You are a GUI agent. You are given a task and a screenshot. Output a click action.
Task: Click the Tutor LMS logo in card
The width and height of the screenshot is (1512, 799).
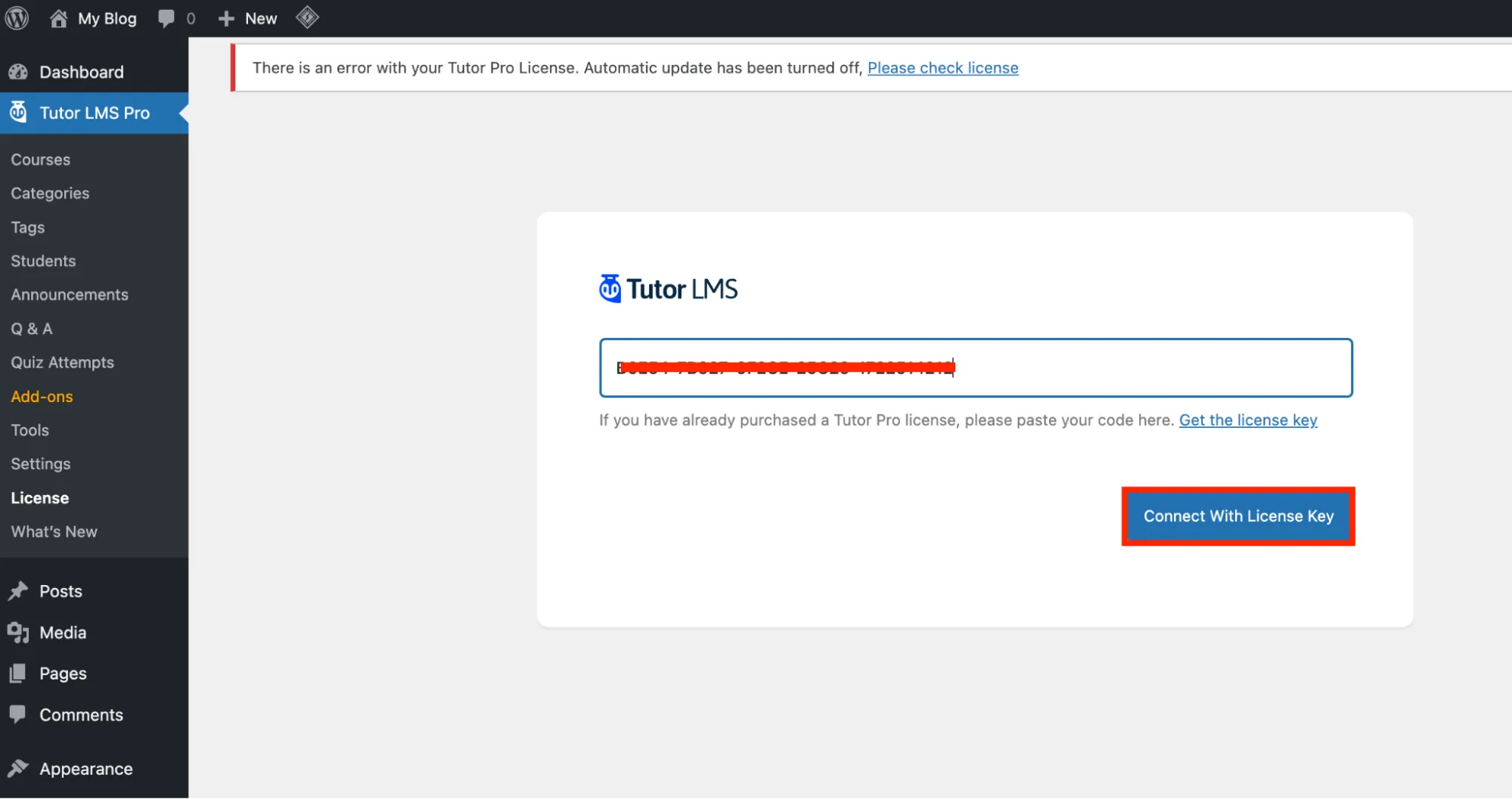pyautogui.click(x=669, y=289)
